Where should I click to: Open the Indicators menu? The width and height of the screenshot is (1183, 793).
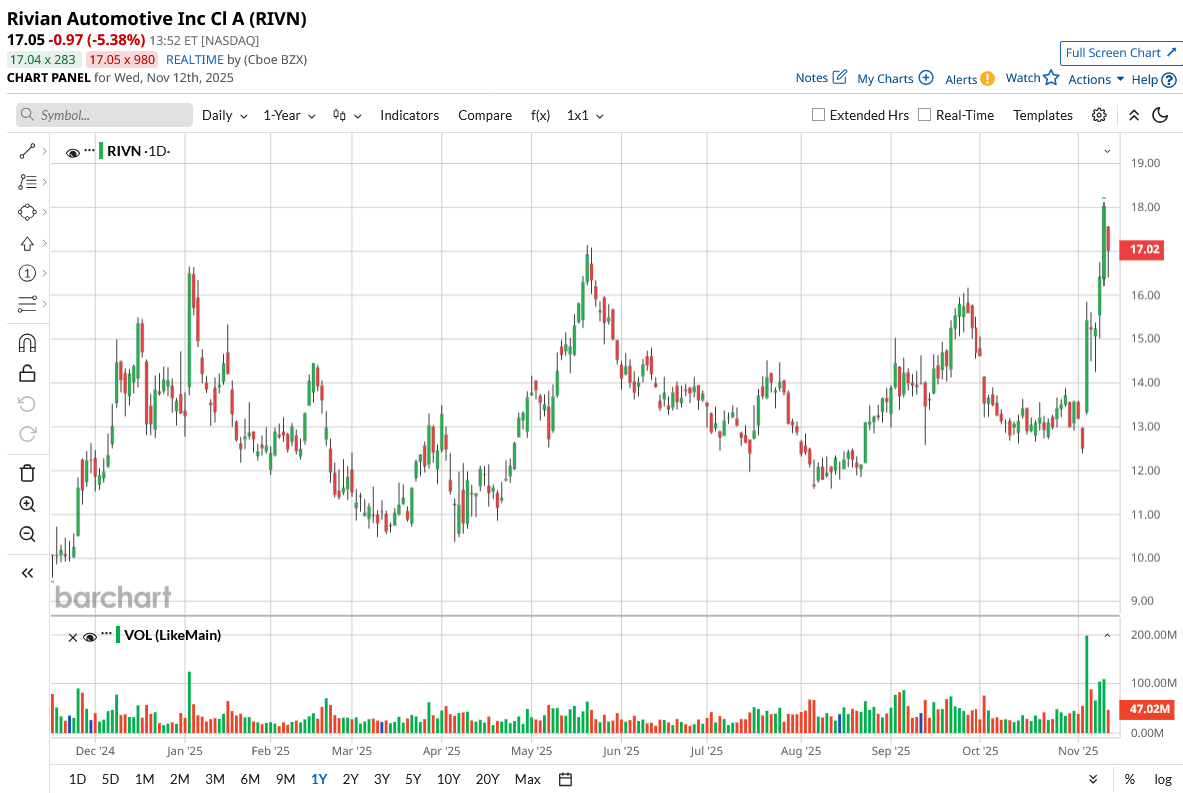(x=409, y=115)
